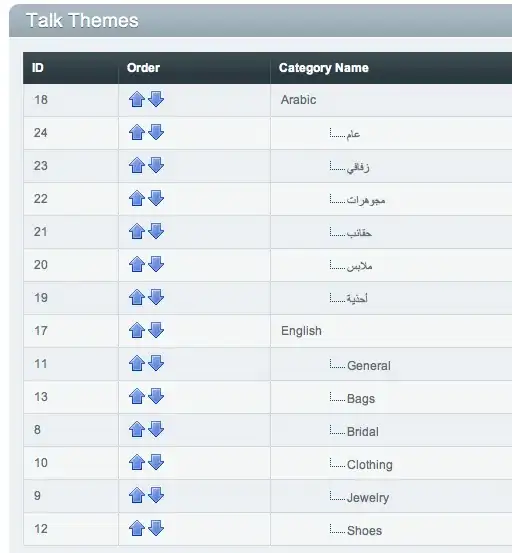512x553 pixels.
Task: Move ID 22 row up
Action: point(137,198)
